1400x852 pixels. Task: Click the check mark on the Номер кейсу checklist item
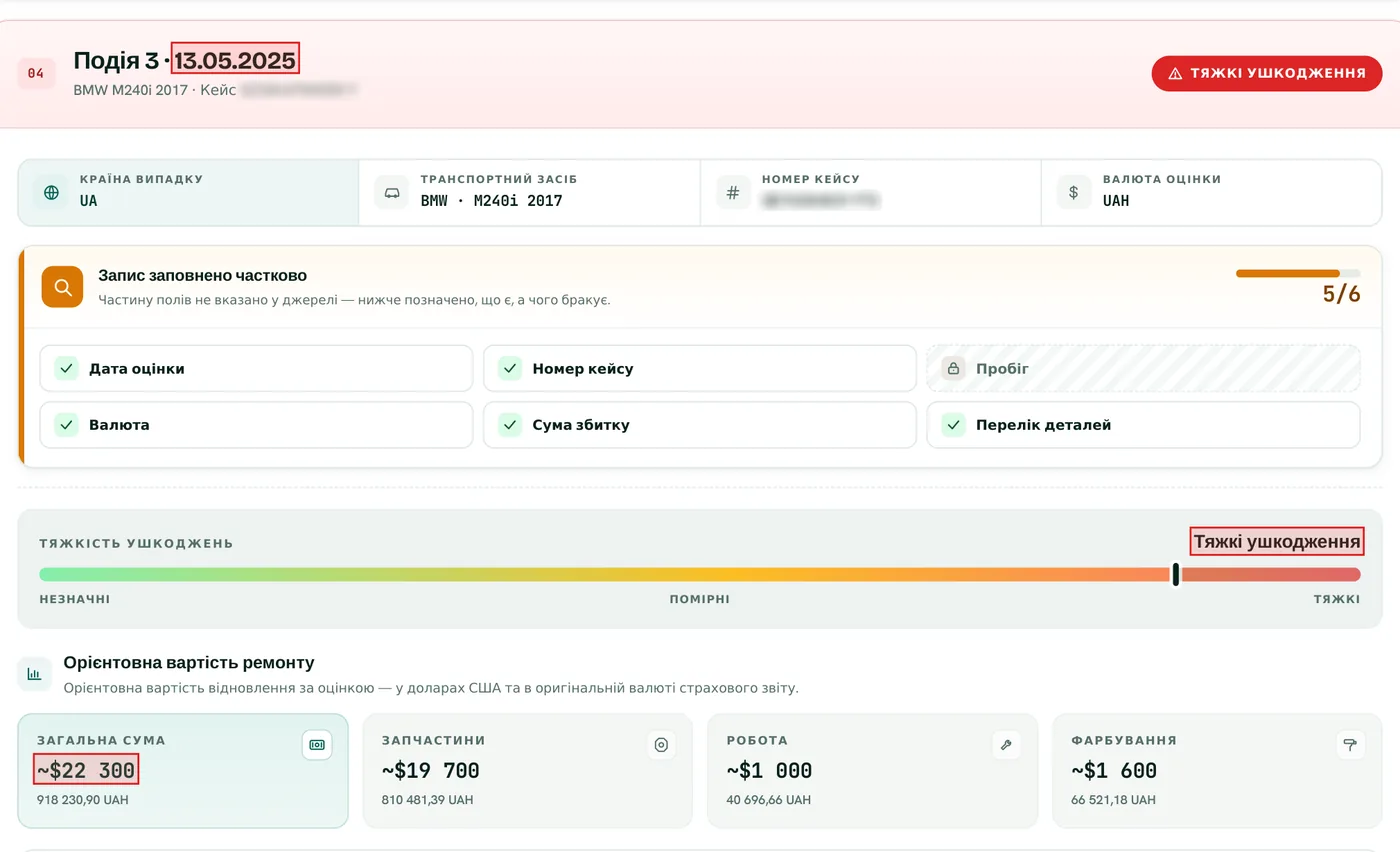click(x=510, y=369)
